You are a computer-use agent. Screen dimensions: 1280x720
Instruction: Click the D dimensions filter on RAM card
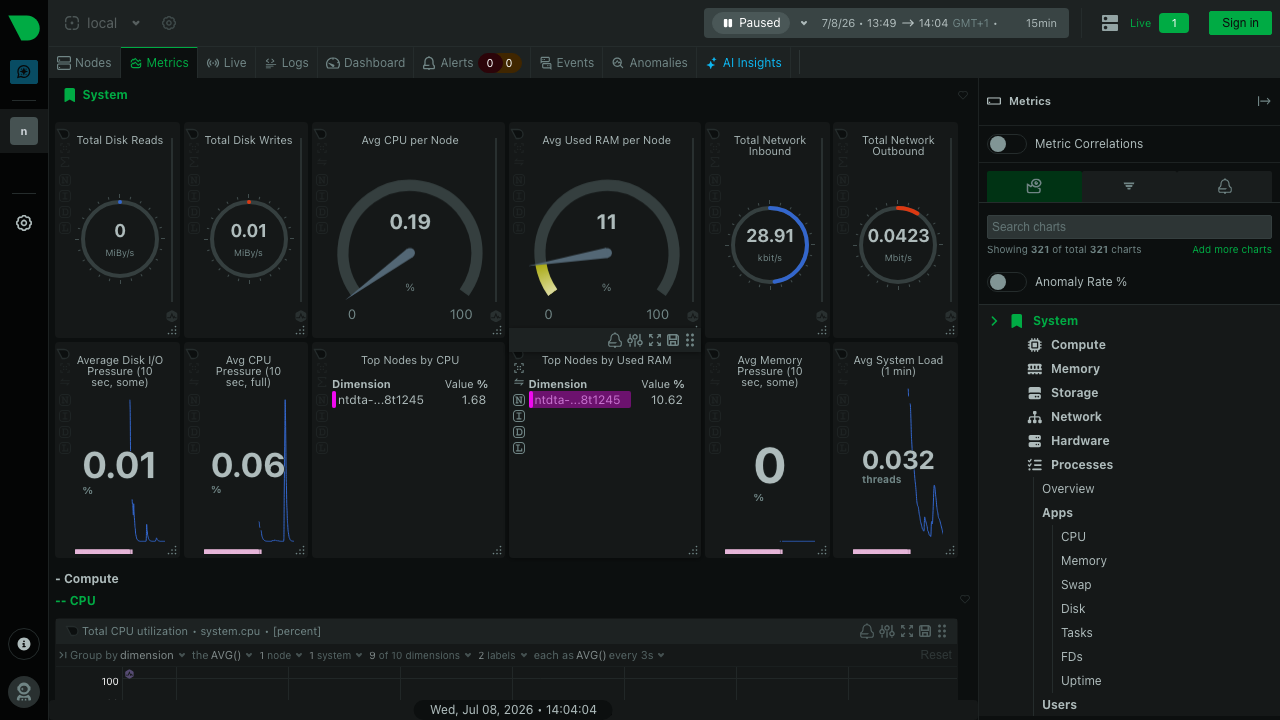click(x=519, y=432)
